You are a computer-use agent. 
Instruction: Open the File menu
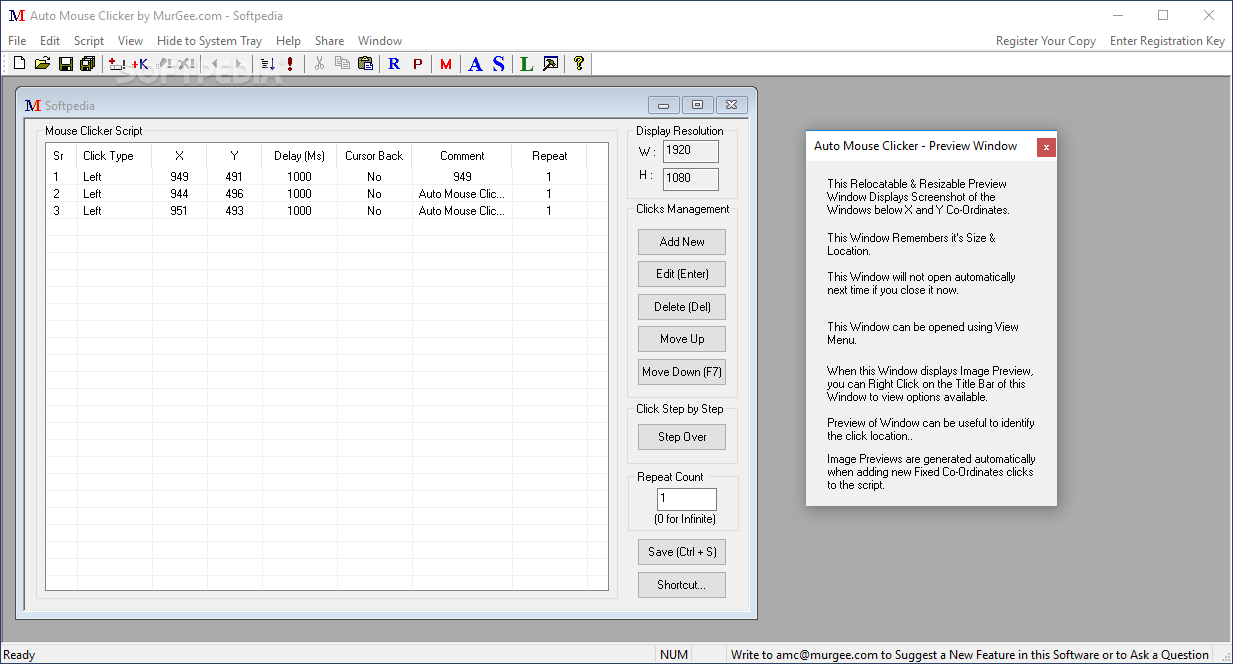(17, 41)
